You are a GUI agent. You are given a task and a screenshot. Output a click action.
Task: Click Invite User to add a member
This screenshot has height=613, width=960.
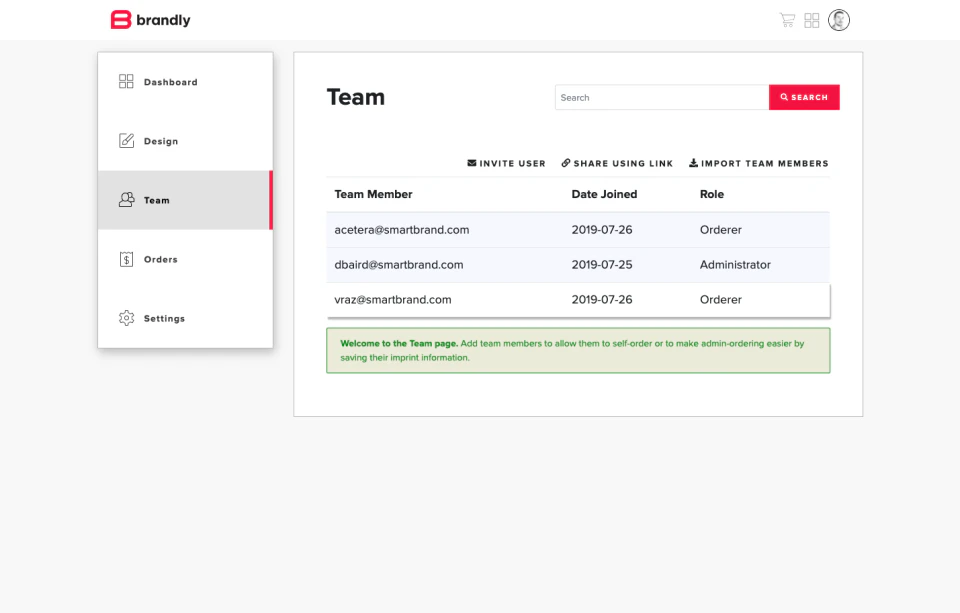(512, 163)
